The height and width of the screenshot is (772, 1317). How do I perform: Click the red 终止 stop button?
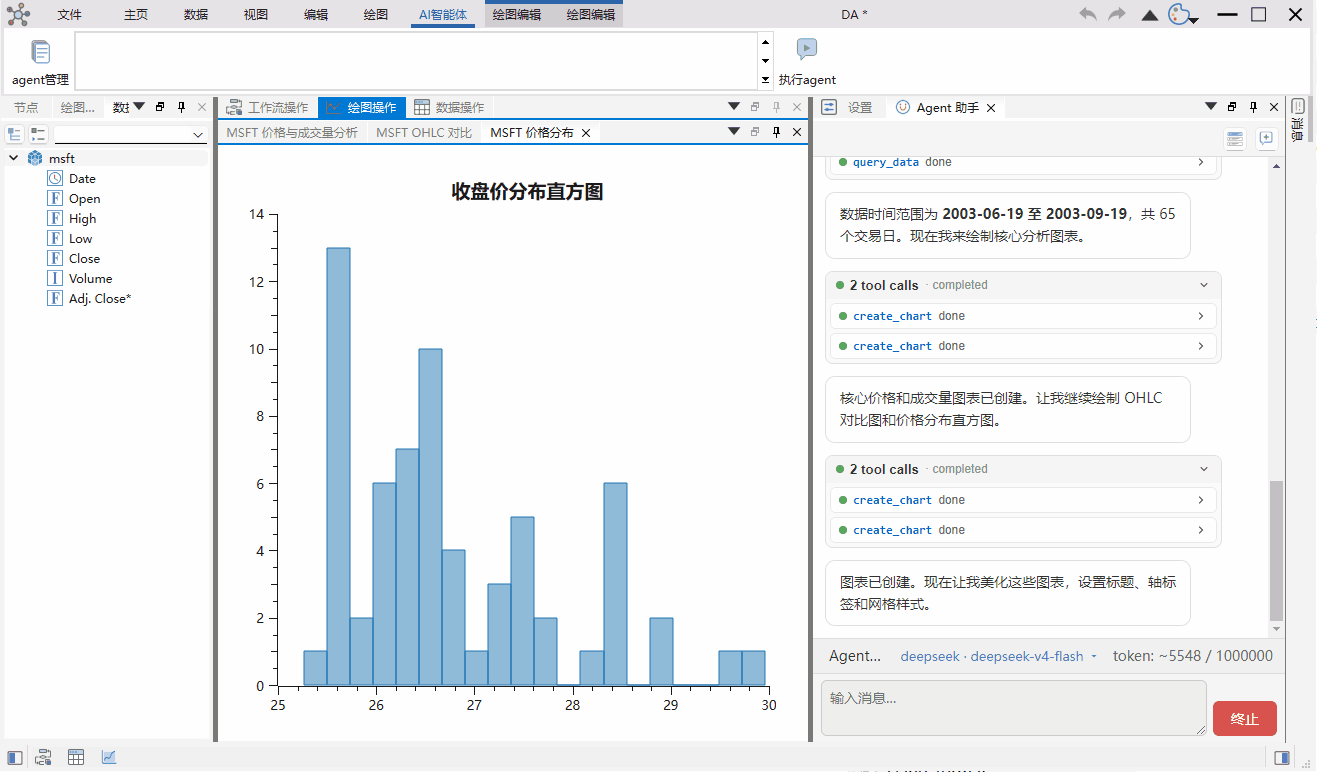[x=1245, y=719]
